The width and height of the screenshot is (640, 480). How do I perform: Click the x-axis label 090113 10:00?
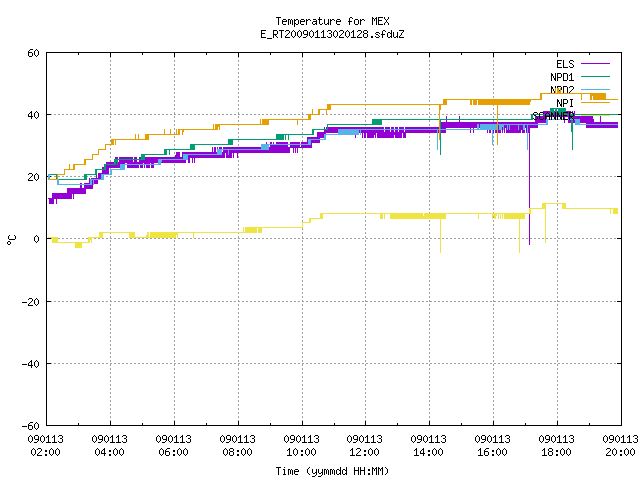tap(302, 446)
